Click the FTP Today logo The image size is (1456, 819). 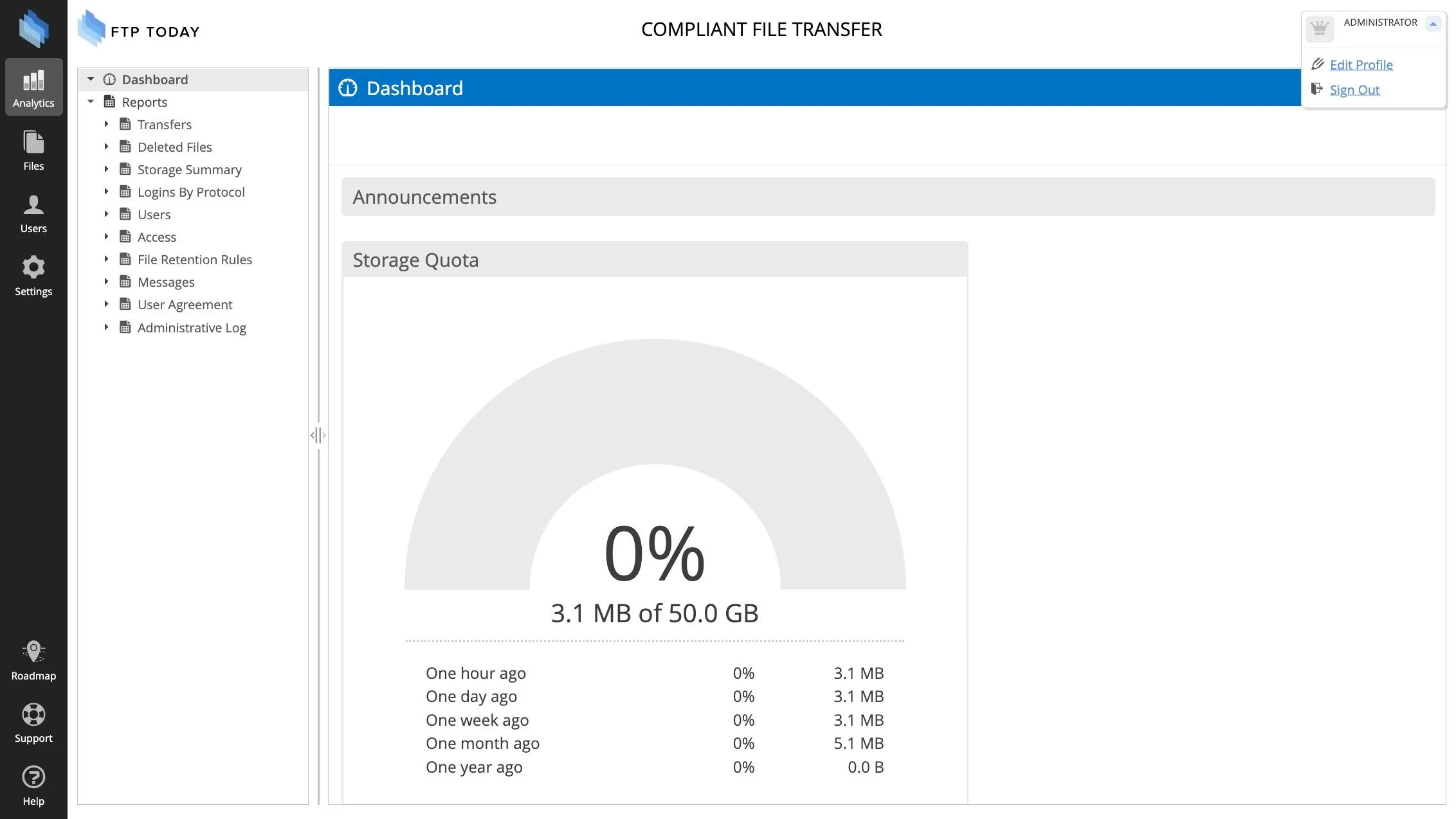click(x=138, y=29)
